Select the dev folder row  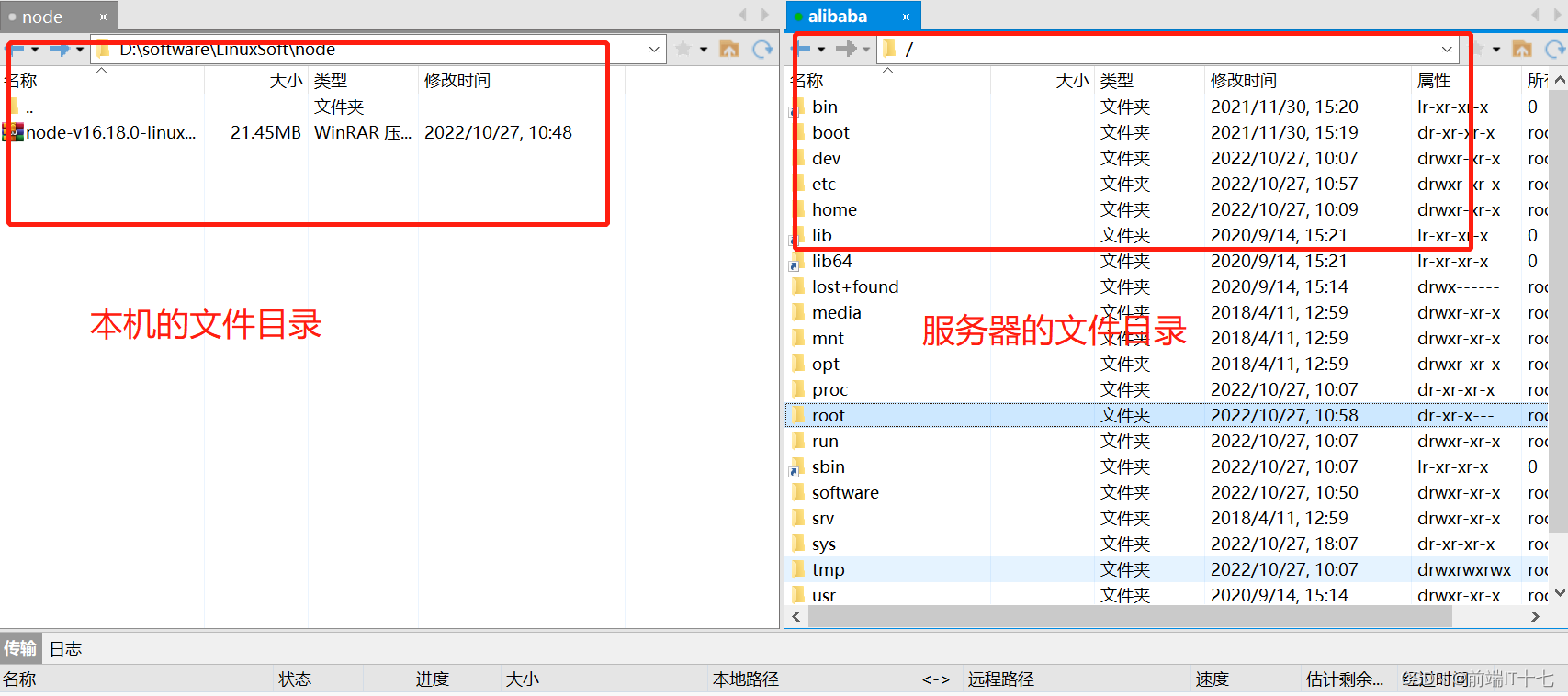[x=1167, y=158]
